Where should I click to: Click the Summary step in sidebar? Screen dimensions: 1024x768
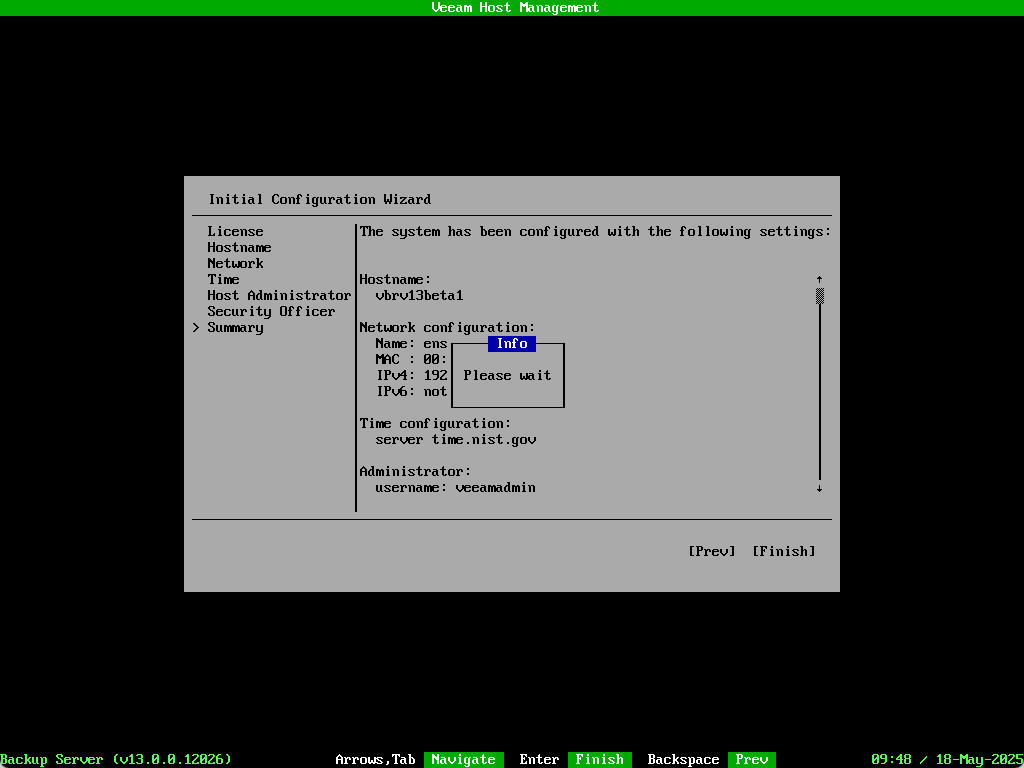click(x=235, y=327)
